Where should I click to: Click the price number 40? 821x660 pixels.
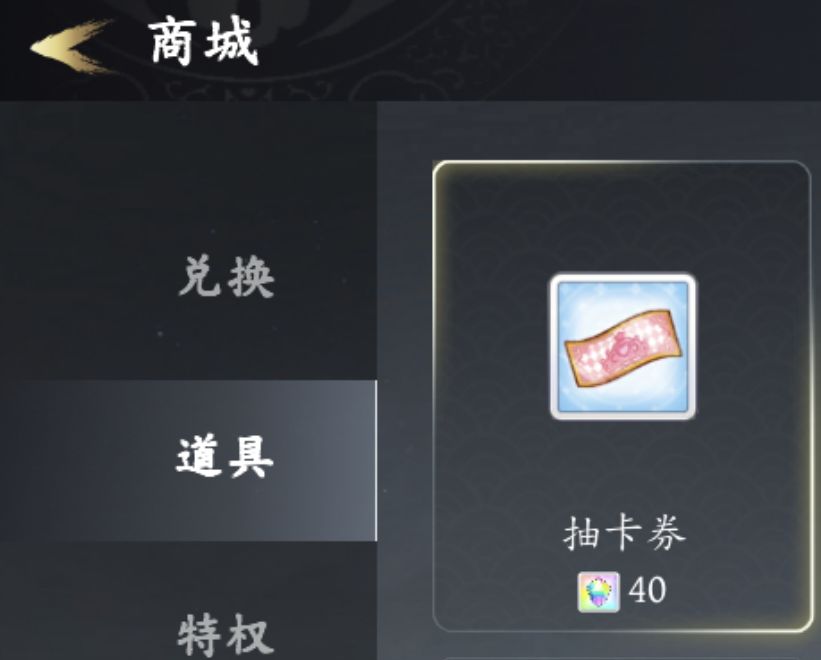[647, 590]
